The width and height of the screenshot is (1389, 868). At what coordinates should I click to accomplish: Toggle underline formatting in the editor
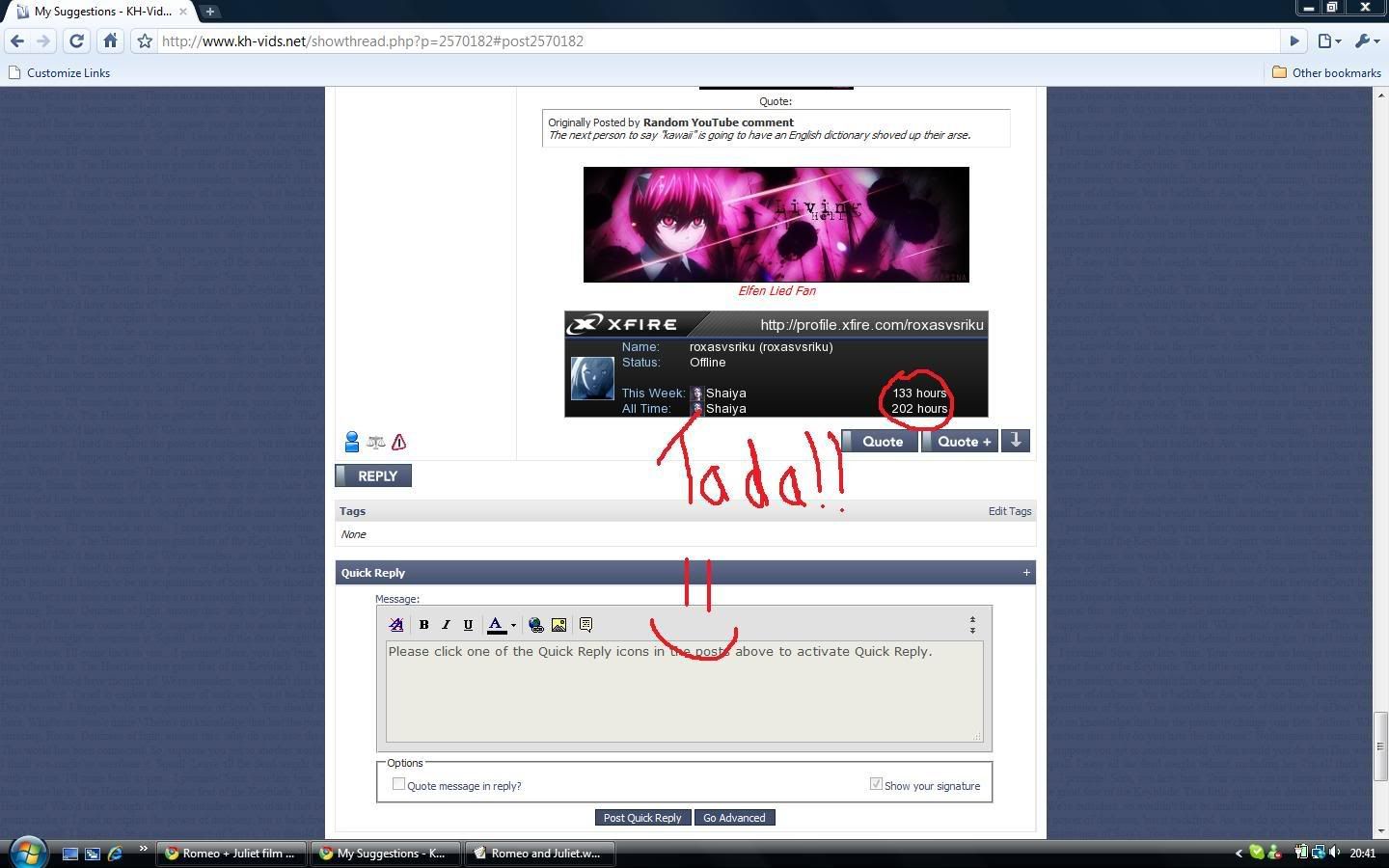(468, 625)
